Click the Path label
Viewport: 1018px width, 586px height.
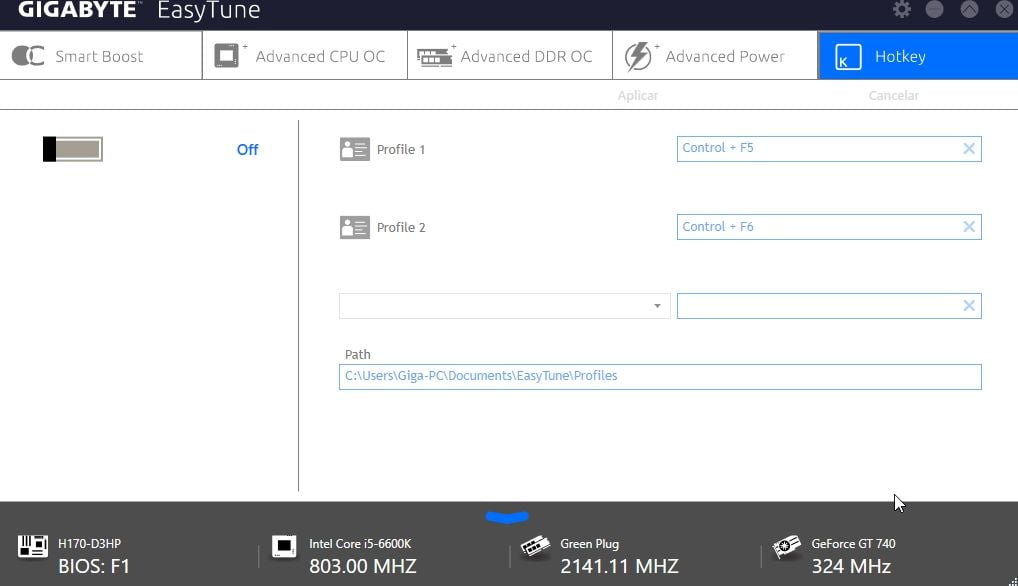358,354
